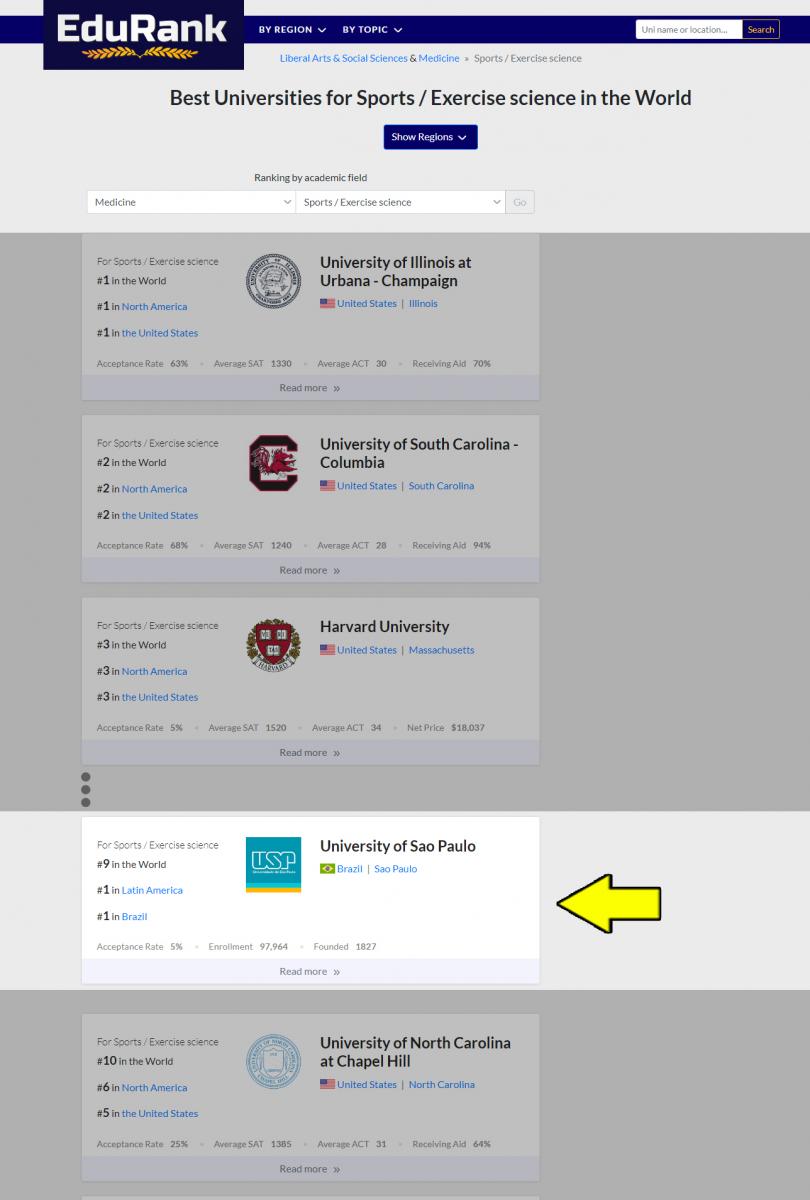
Task: Open the Harvard University title
Action: (x=385, y=626)
